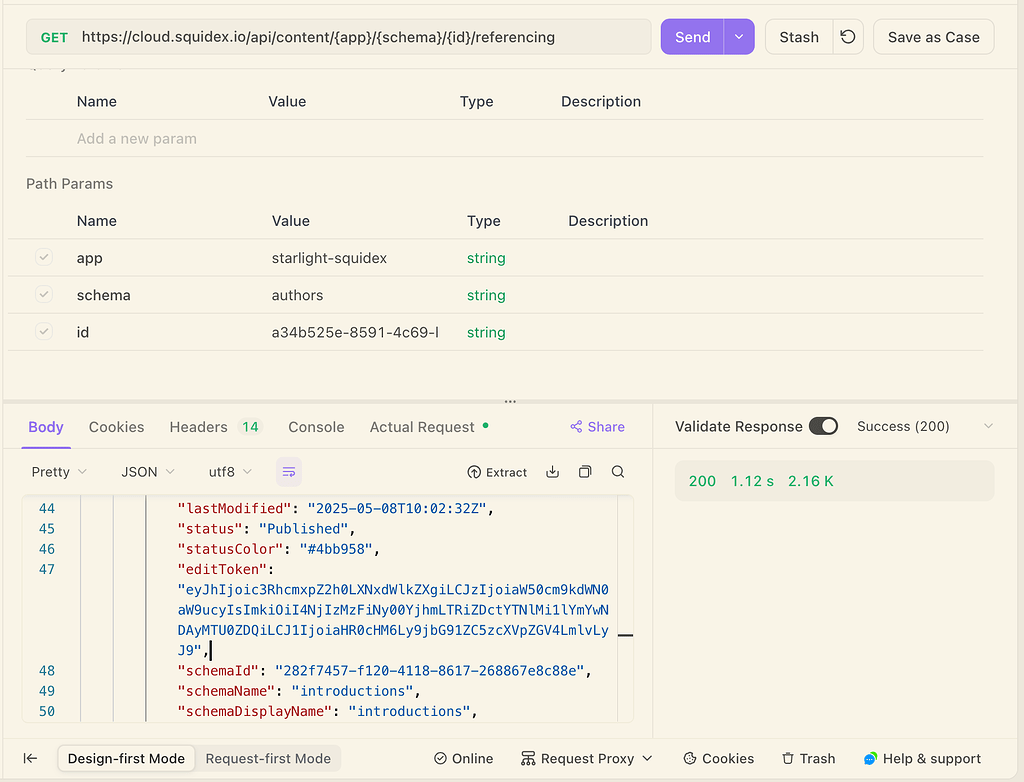Switch to the Headers tab
The image size is (1024, 782).
(198, 426)
